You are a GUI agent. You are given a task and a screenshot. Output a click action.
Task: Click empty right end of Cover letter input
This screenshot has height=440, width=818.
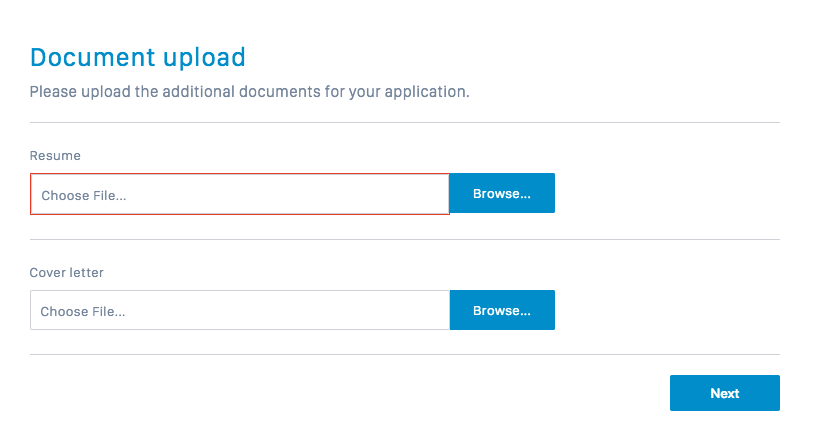click(x=420, y=310)
